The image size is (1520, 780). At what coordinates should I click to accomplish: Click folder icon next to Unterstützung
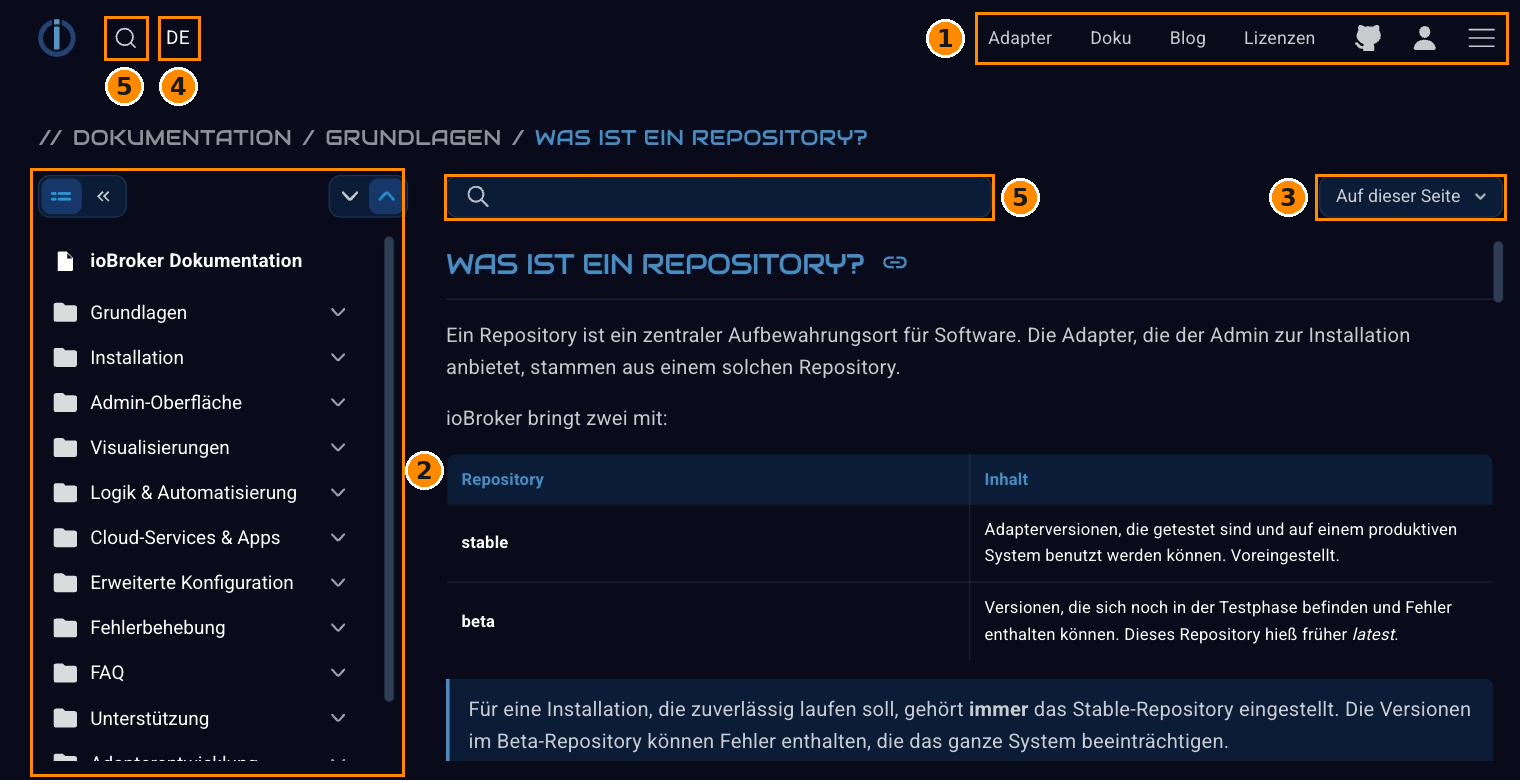pos(65,718)
